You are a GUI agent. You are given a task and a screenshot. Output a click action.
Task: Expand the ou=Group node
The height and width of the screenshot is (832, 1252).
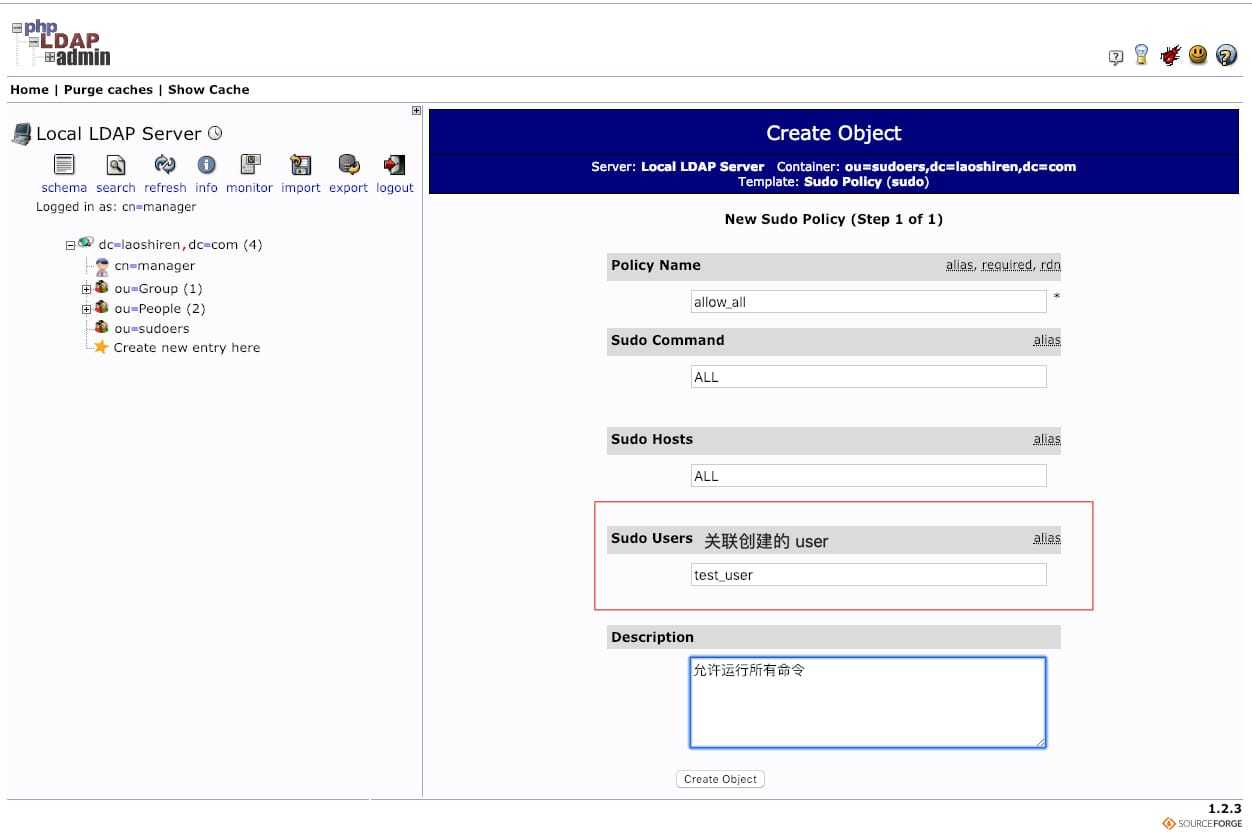point(86,289)
